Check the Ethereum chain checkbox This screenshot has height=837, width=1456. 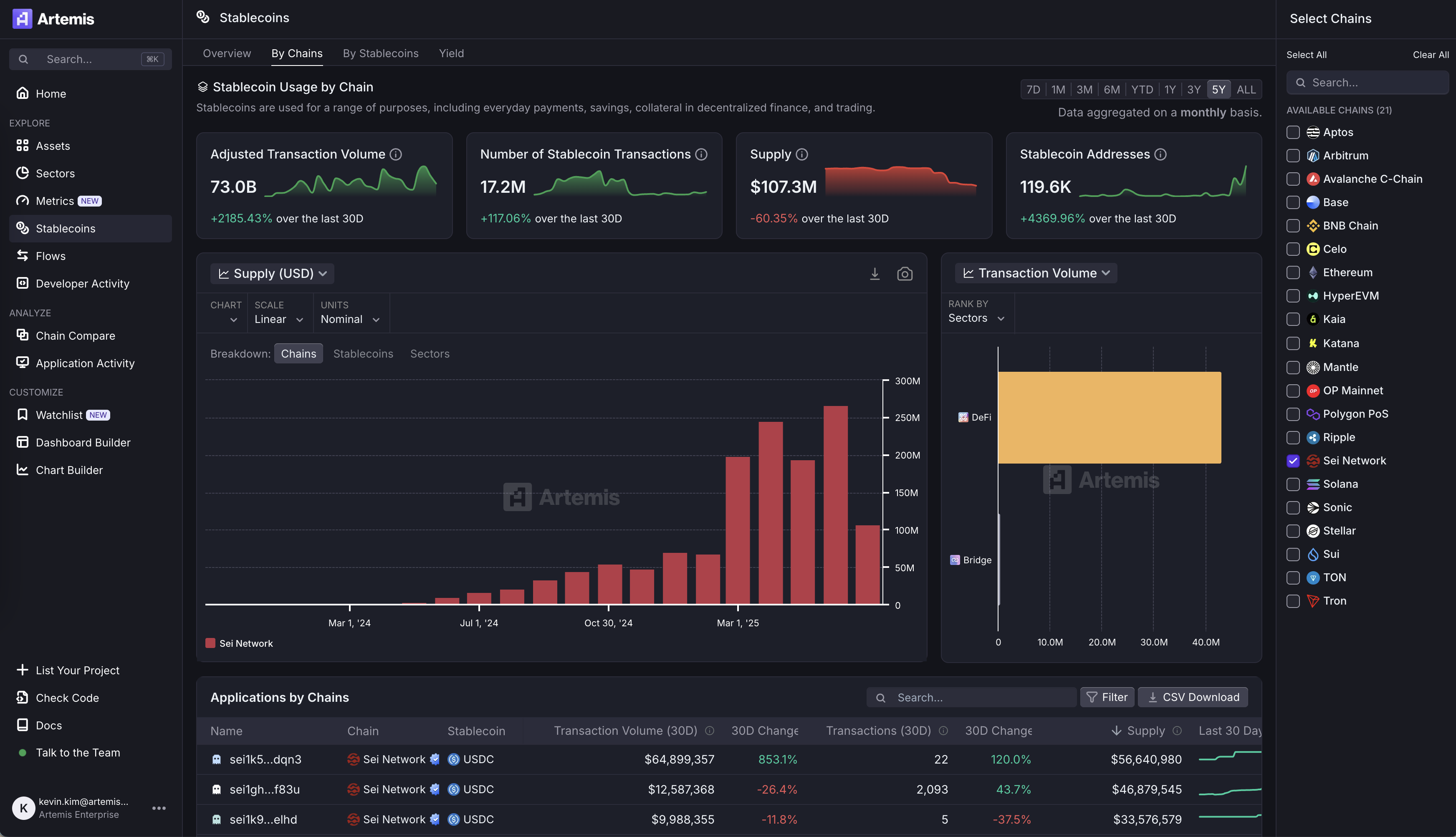tap(1293, 272)
